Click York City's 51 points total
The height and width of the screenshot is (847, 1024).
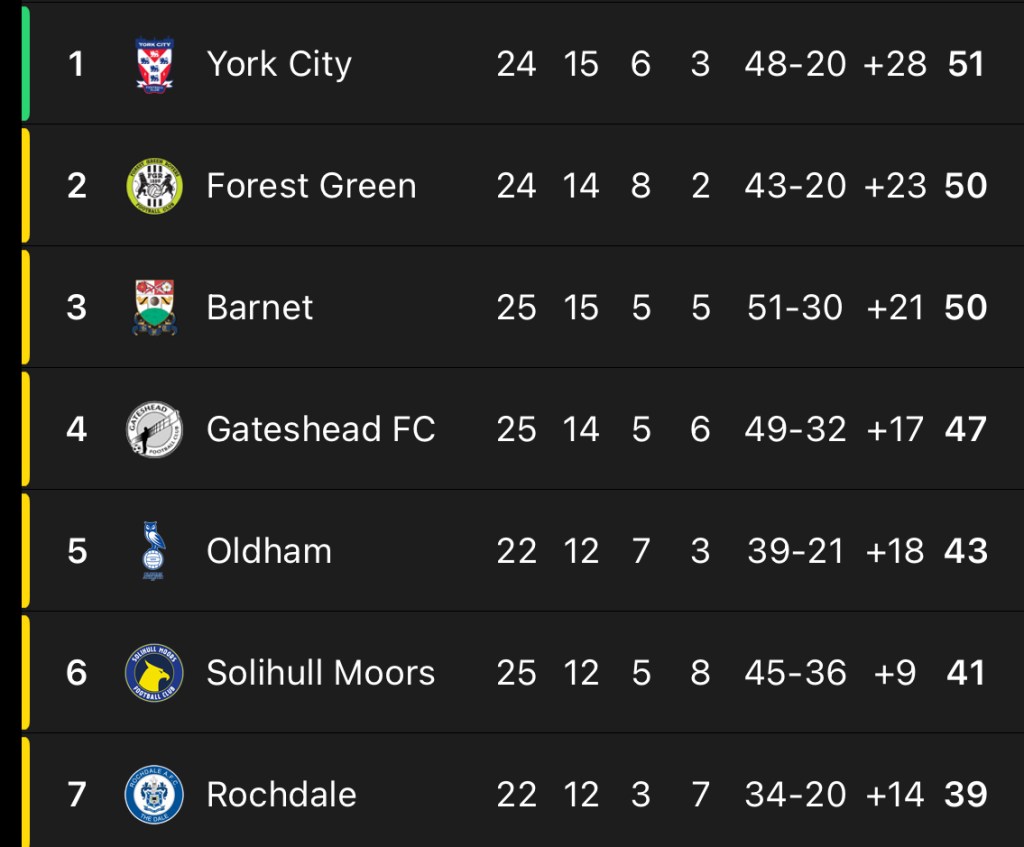[966, 65]
